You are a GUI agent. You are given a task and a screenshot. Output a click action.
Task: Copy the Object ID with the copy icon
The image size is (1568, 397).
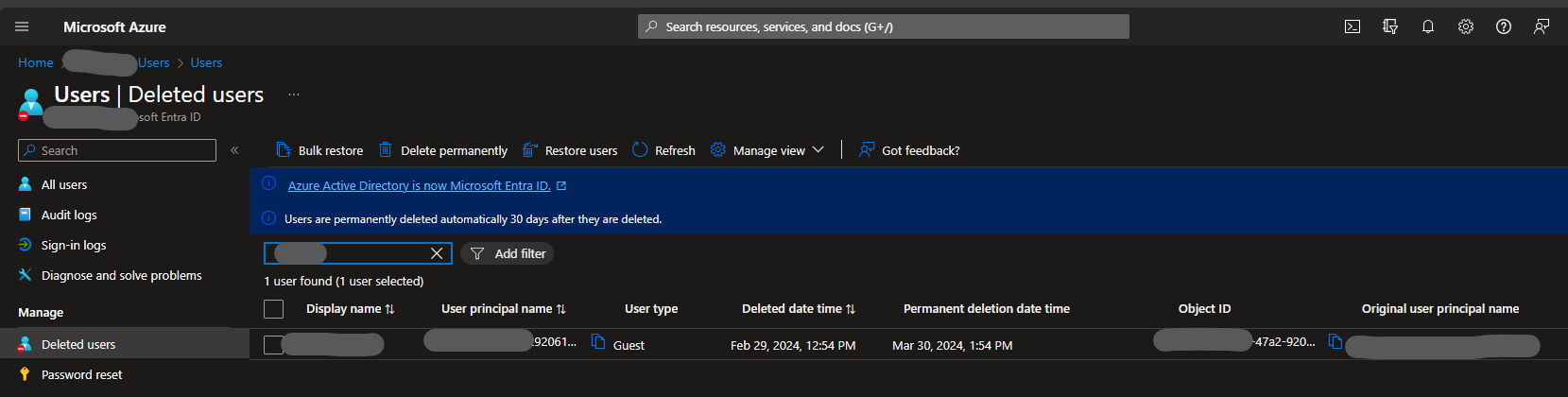[1335, 341]
